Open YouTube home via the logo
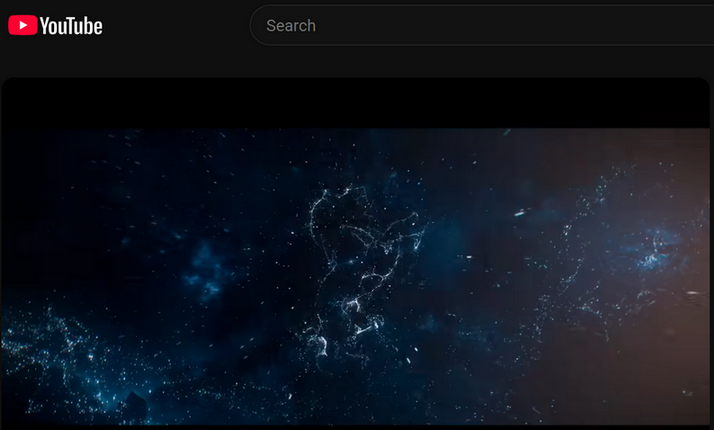The image size is (714, 430). [55, 26]
